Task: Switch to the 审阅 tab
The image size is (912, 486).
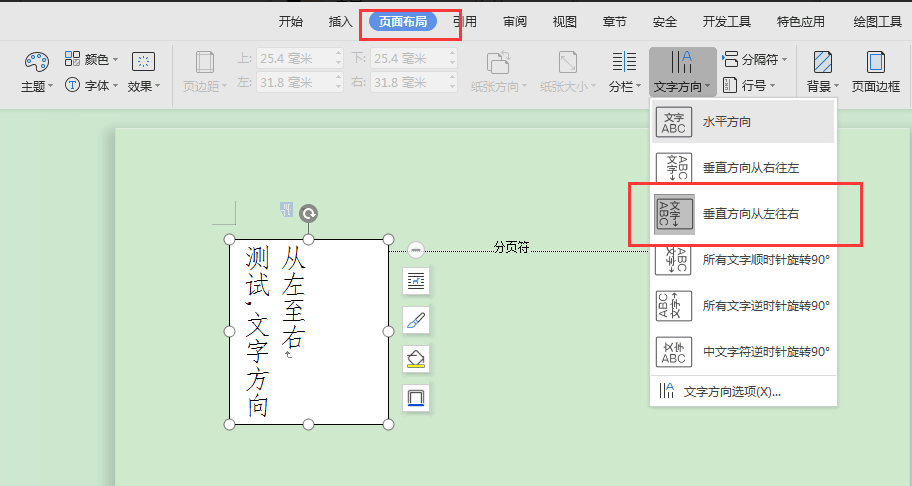Action: (515, 22)
